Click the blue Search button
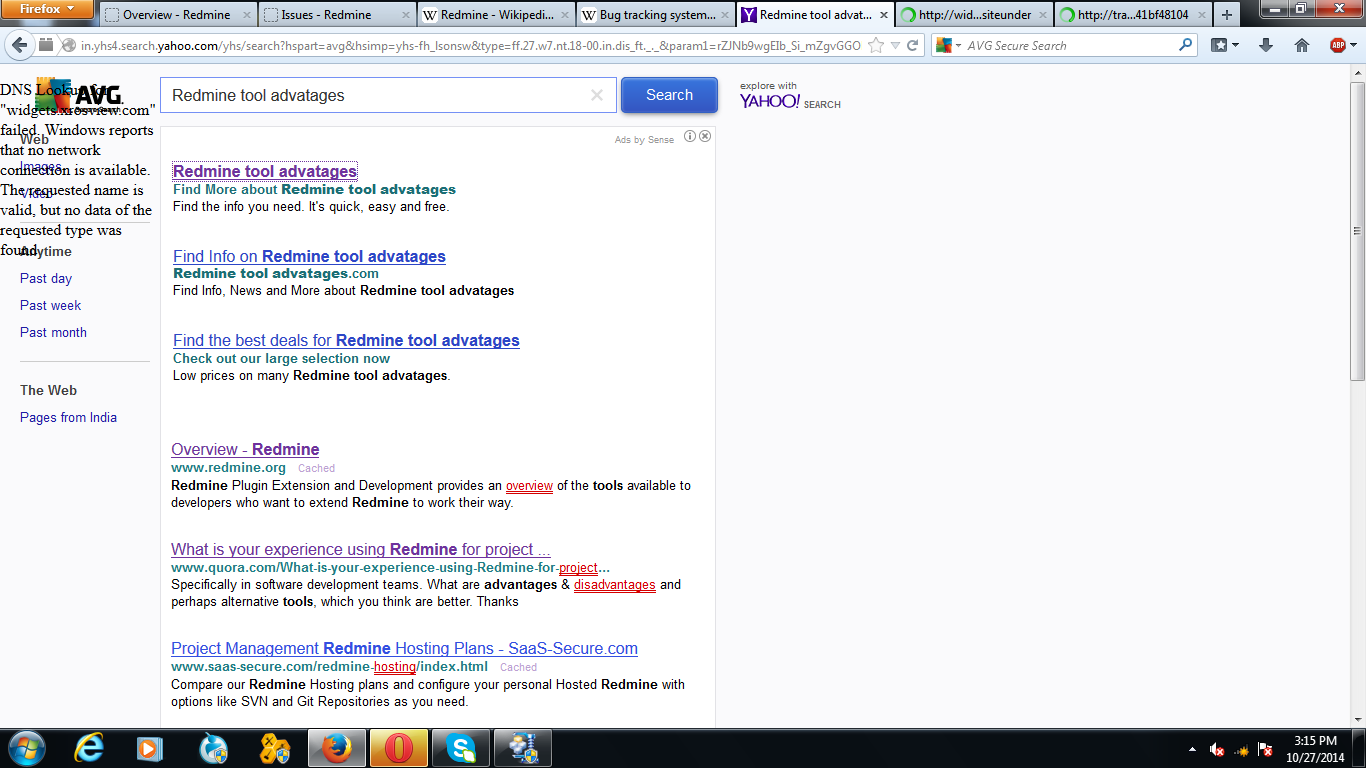Screen dimensions: 1366x768 click(669, 95)
